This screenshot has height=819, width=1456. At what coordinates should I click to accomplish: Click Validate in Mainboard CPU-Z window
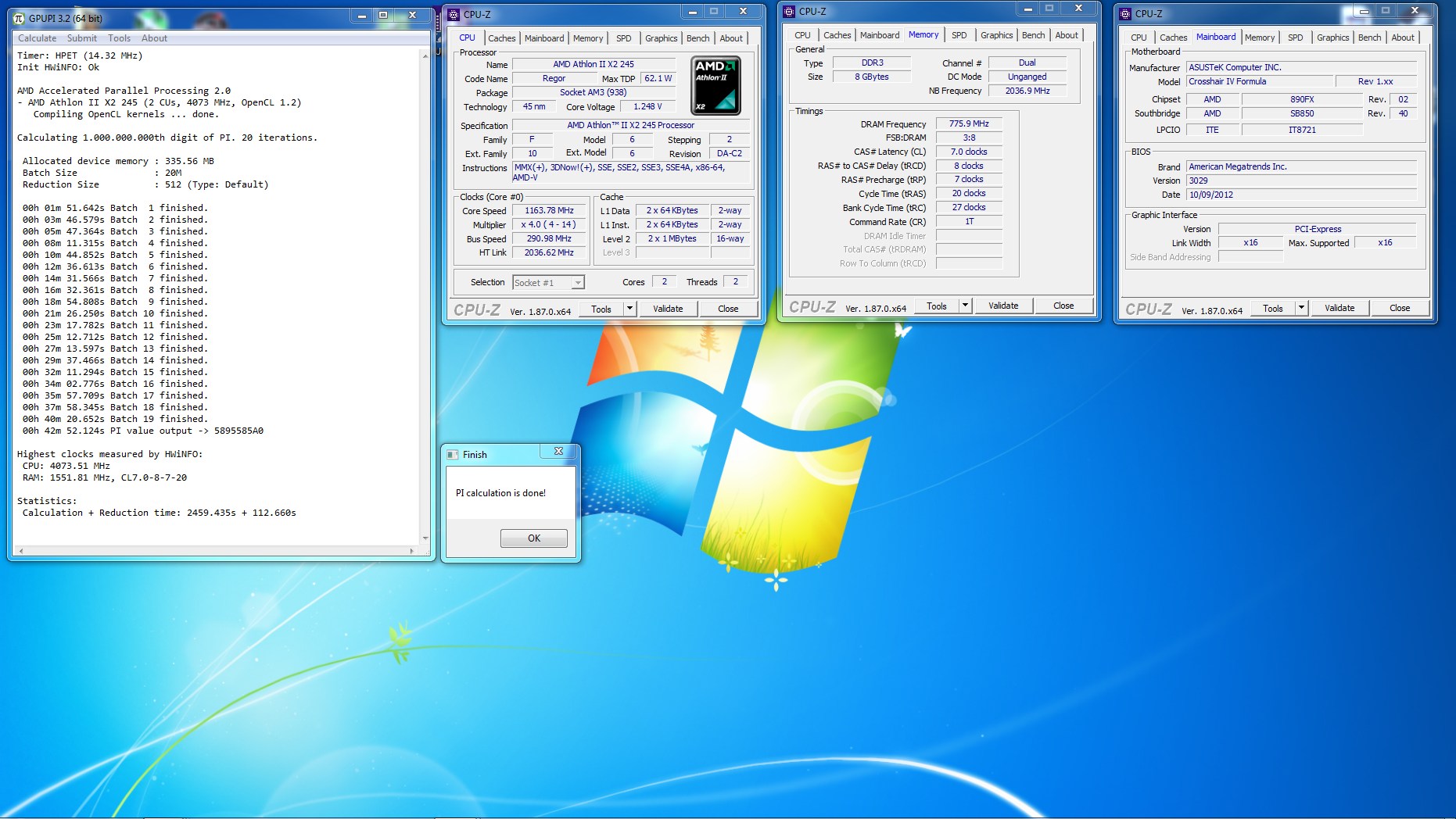tap(1339, 308)
